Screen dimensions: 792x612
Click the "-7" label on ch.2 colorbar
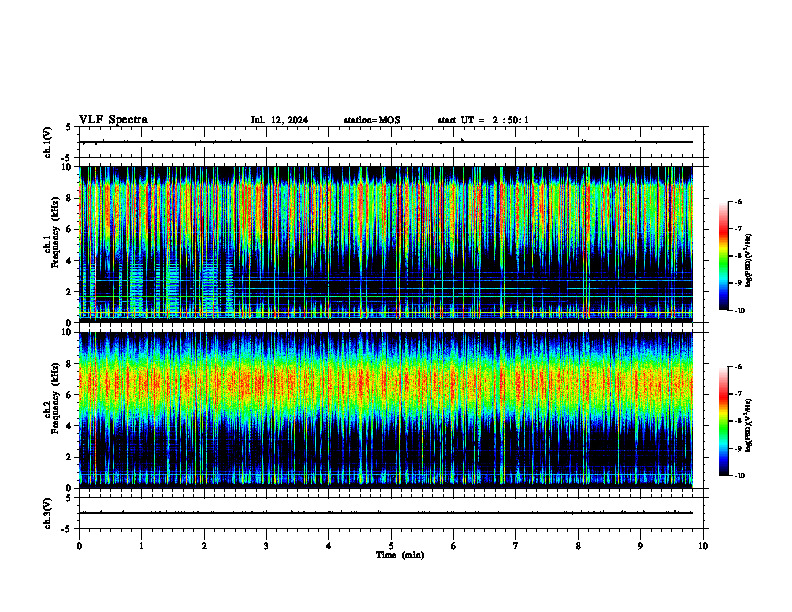[738, 394]
